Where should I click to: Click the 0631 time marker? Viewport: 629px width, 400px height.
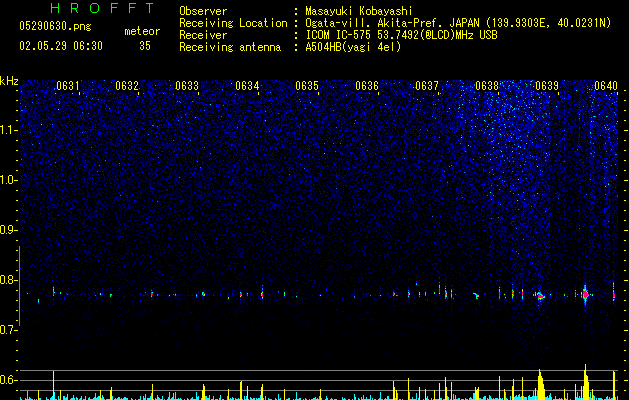coord(67,86)
